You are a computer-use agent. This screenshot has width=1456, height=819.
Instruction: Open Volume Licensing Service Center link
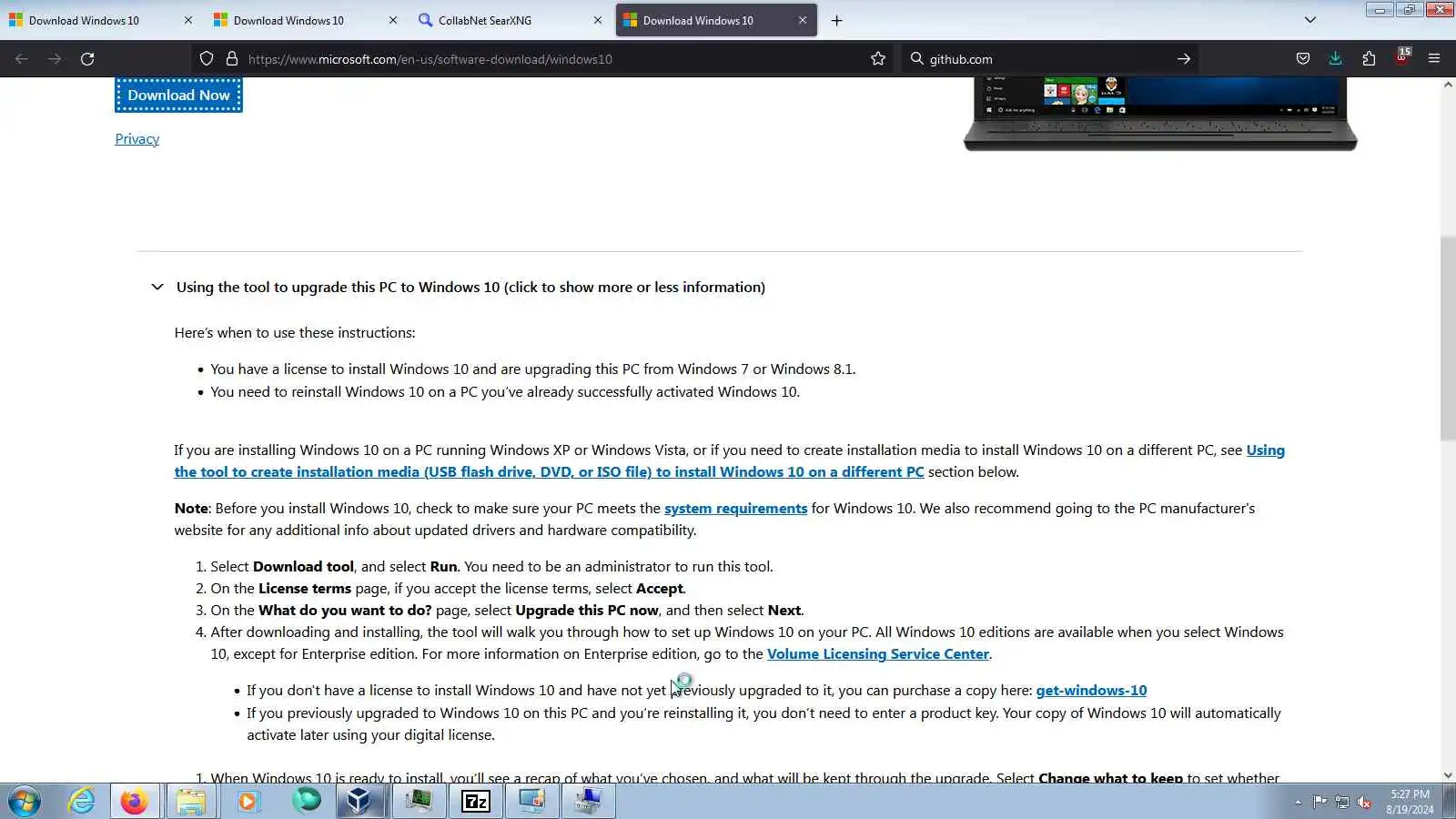click(877, 654)
